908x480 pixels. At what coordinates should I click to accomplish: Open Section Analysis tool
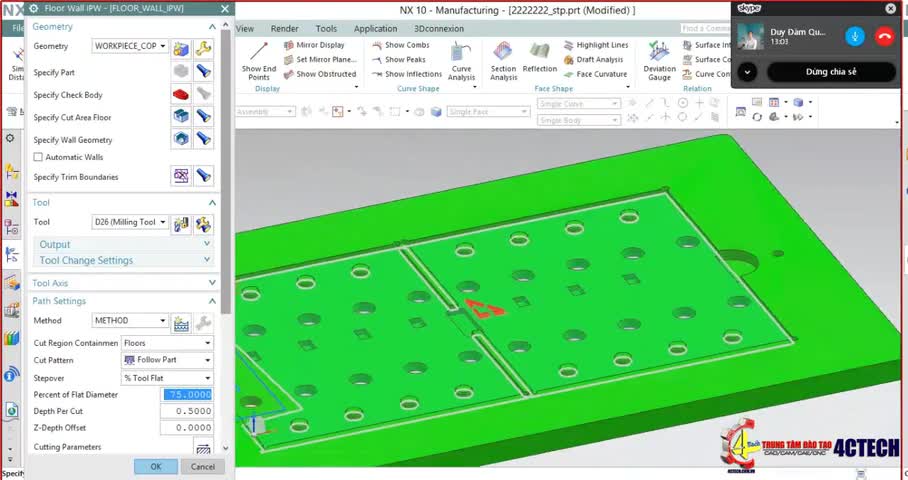[x=503, y=61]
